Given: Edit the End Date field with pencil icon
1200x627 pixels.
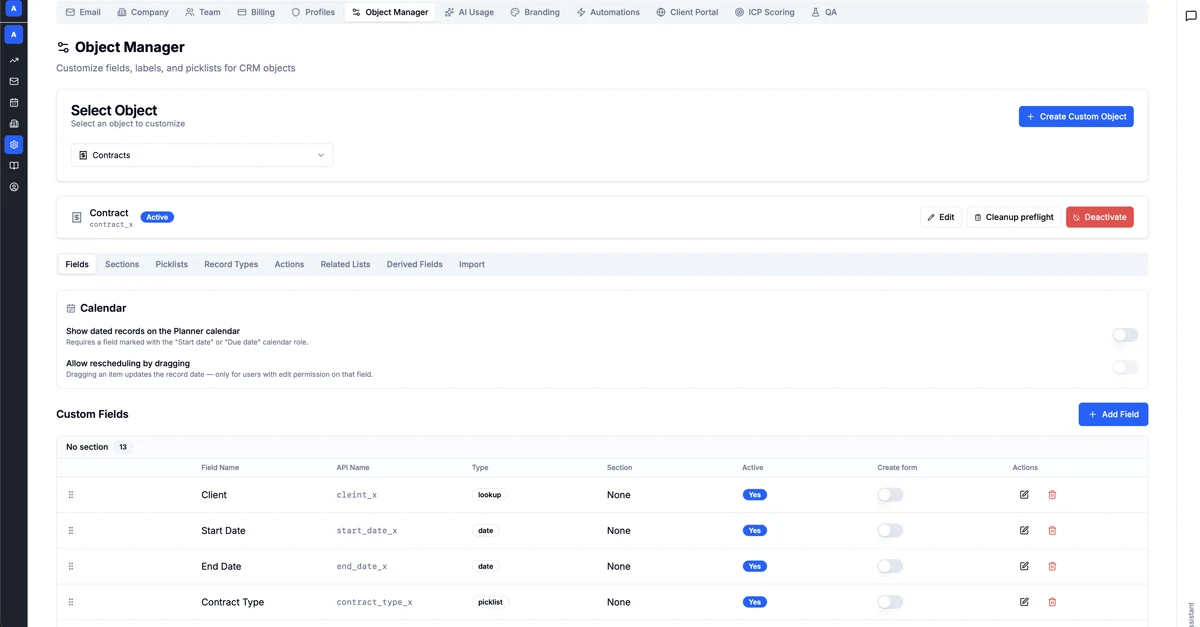Looking at the screenshot, I should (1024, 566).
